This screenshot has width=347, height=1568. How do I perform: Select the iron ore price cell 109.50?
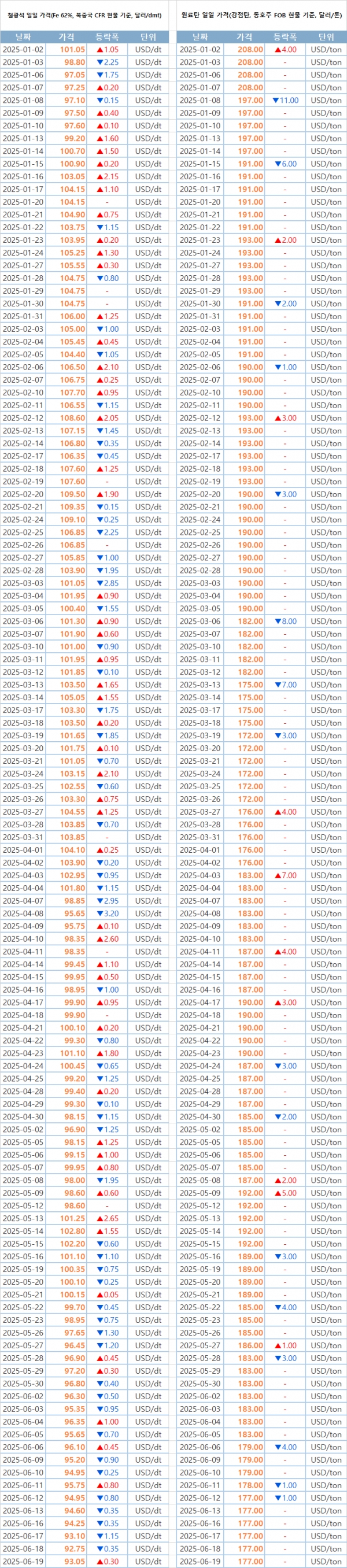[72, 494]
